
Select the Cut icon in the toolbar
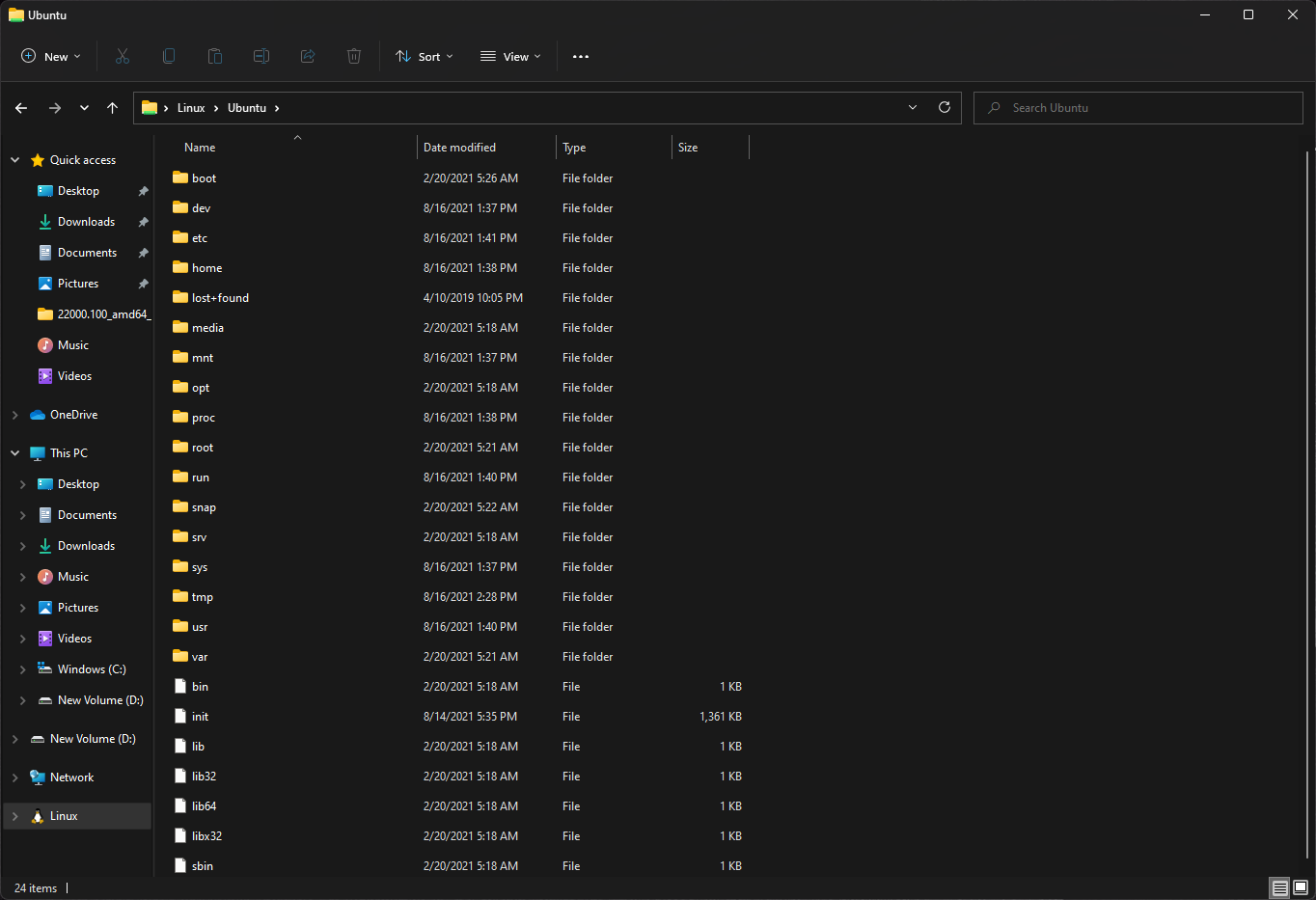[x=123, y=56]
